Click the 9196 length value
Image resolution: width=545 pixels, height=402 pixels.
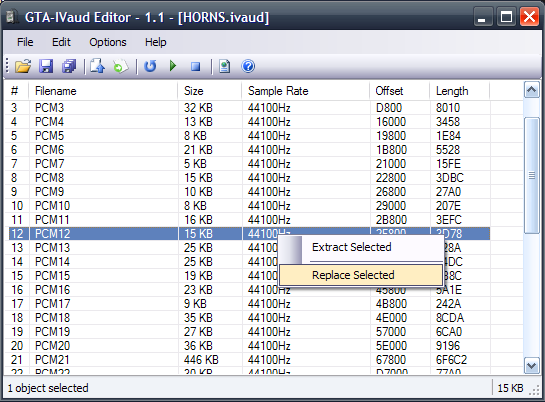(448, 346)
